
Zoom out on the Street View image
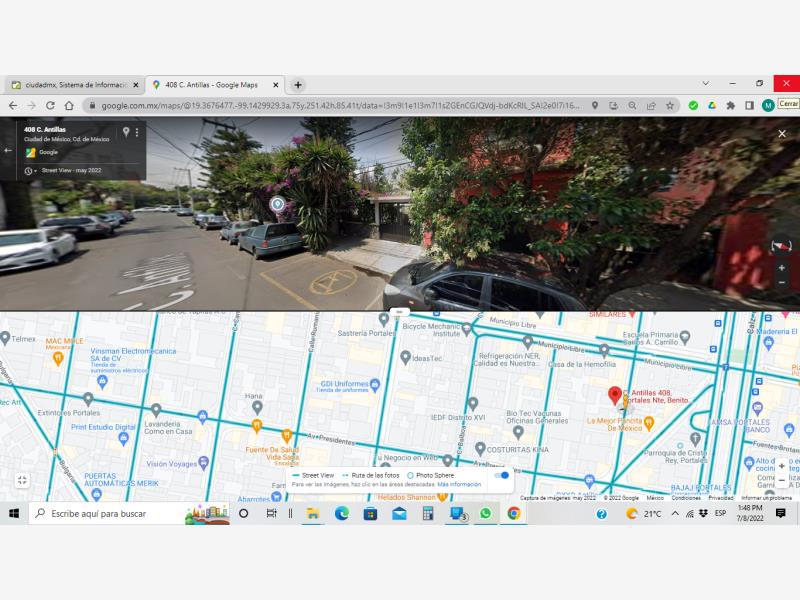[782, 282]
